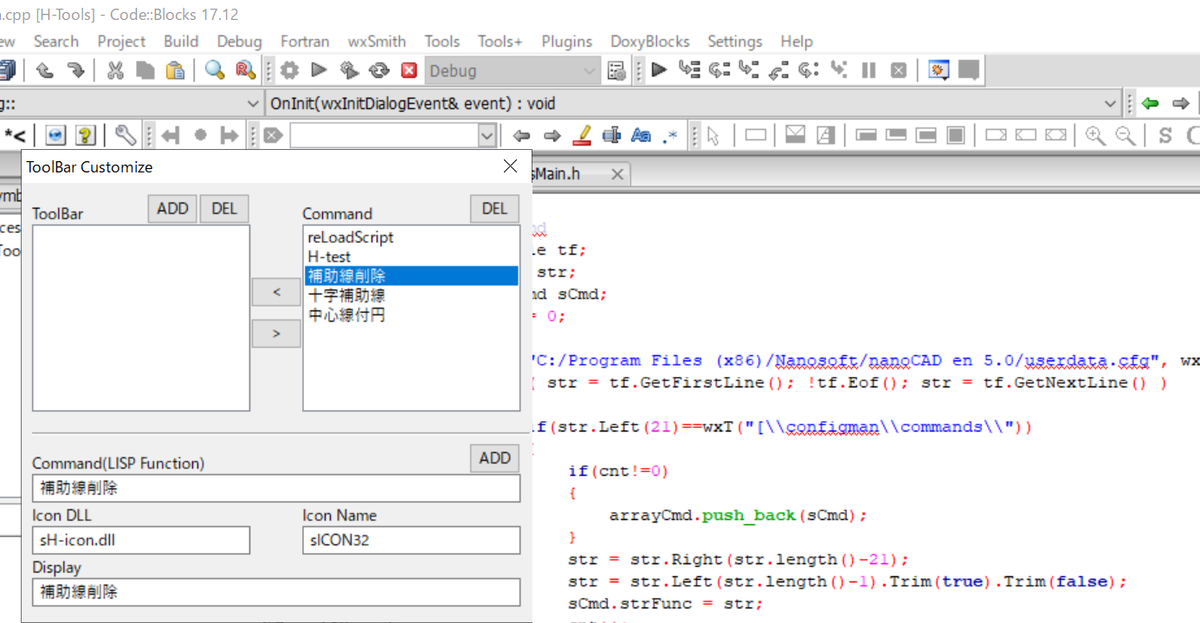The width and height of the screenshot is (1200, 623).
Task: Open the debugging windows icon
Action: pyautogui.click(x=938, y=70)
